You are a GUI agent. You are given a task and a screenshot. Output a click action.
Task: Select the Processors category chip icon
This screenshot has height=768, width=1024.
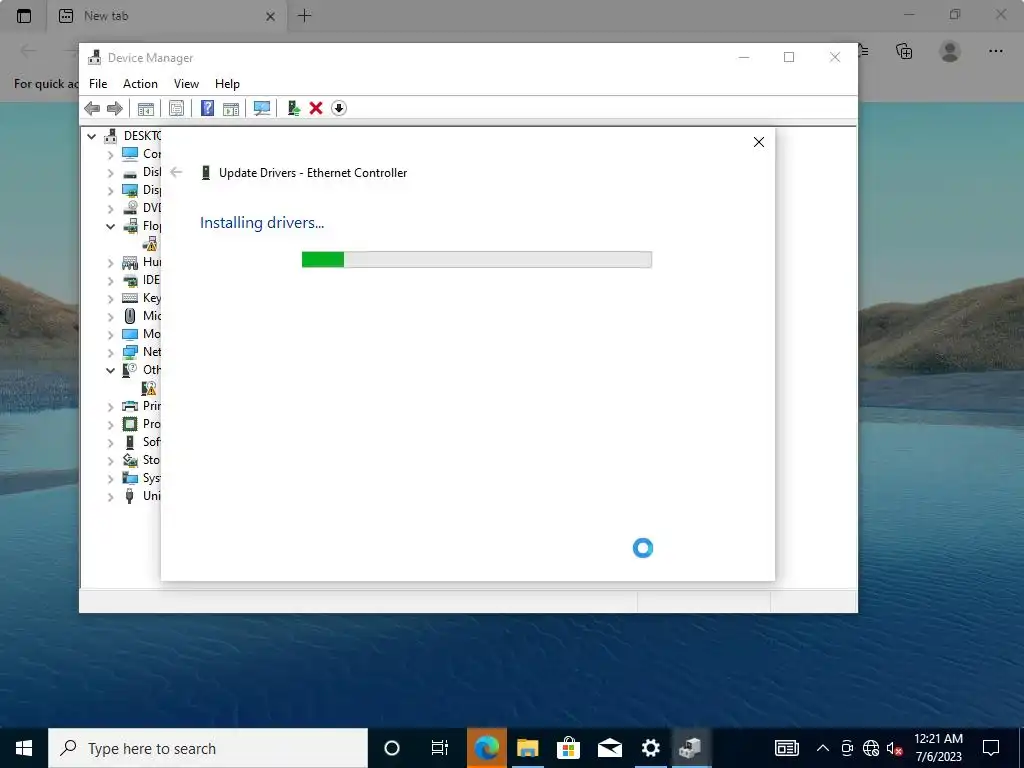point(130,424)
